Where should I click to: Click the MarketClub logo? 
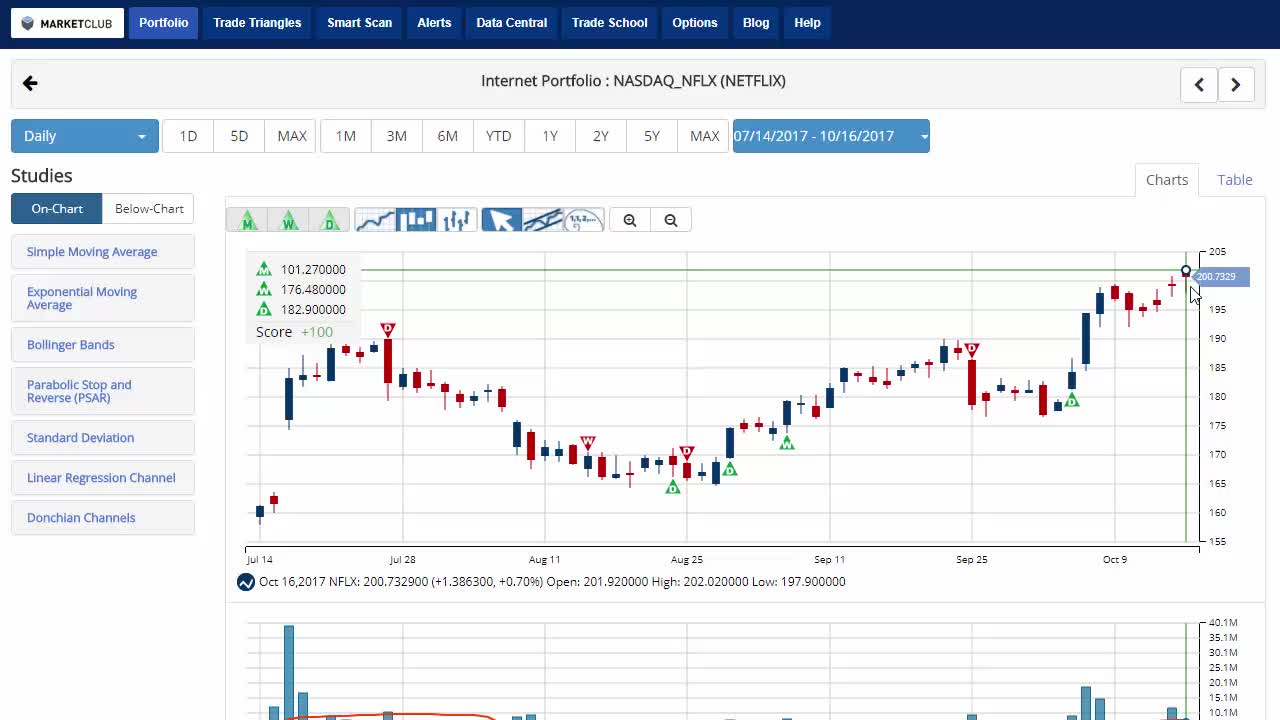click(68, 23)
